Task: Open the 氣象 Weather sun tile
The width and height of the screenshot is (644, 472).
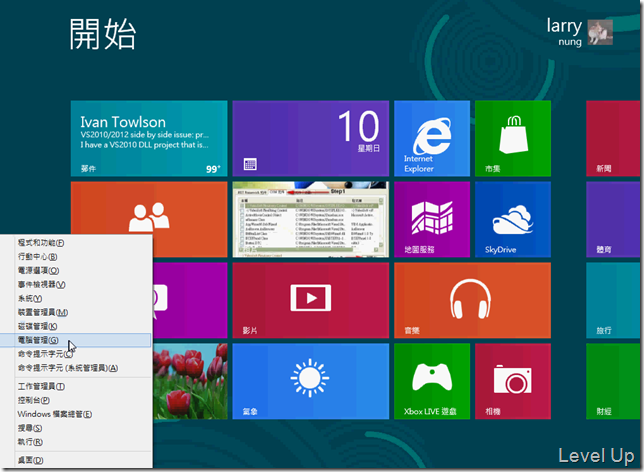Action: pos(310,381)
